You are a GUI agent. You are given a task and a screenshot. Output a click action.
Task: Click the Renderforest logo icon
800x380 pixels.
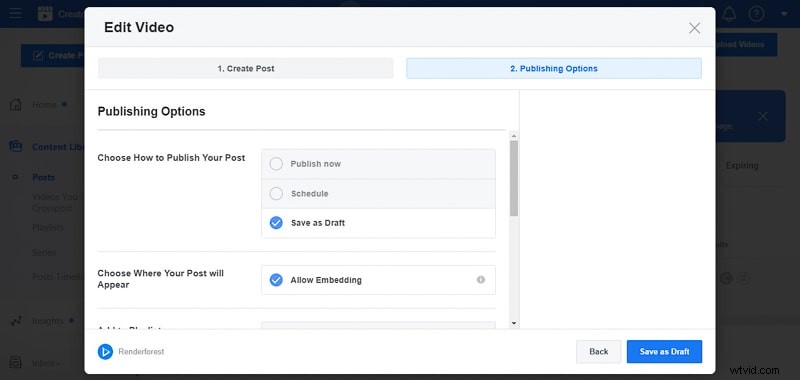tap(105, 351)
